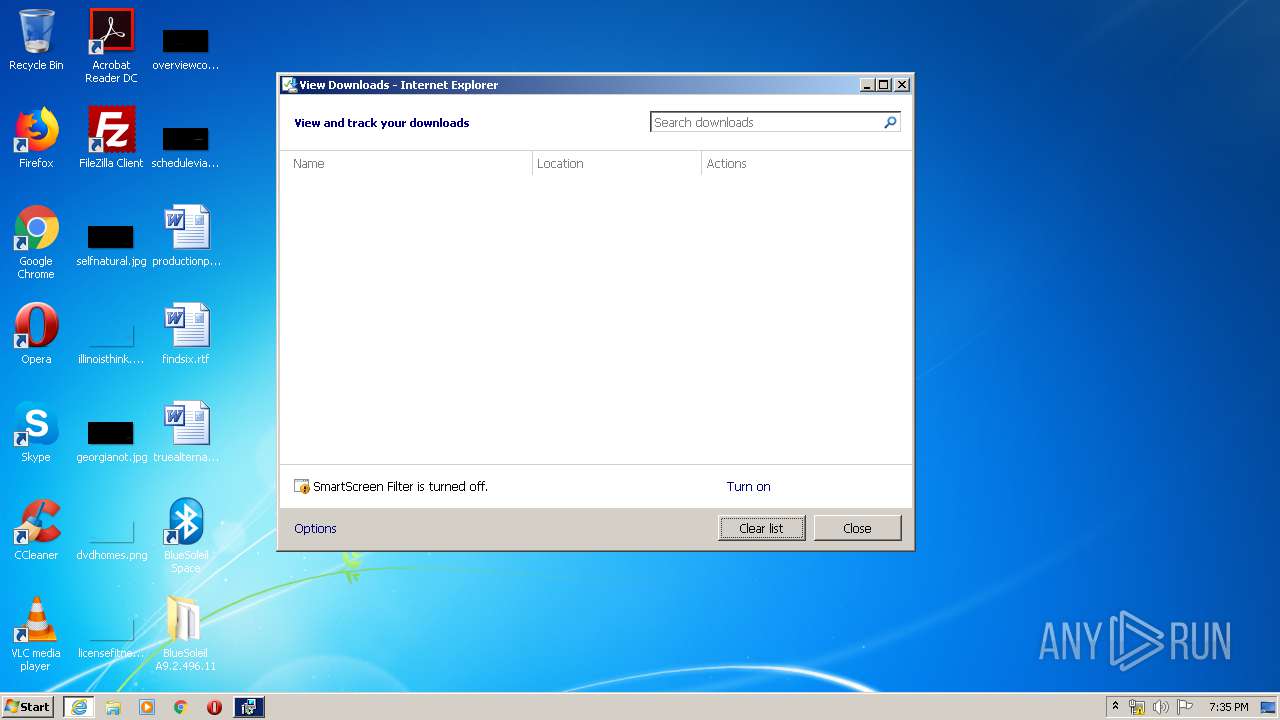Open VLC media player shortcut
Screen dimensions: 1280x720
pyautogui.click(x=36, y=634)
